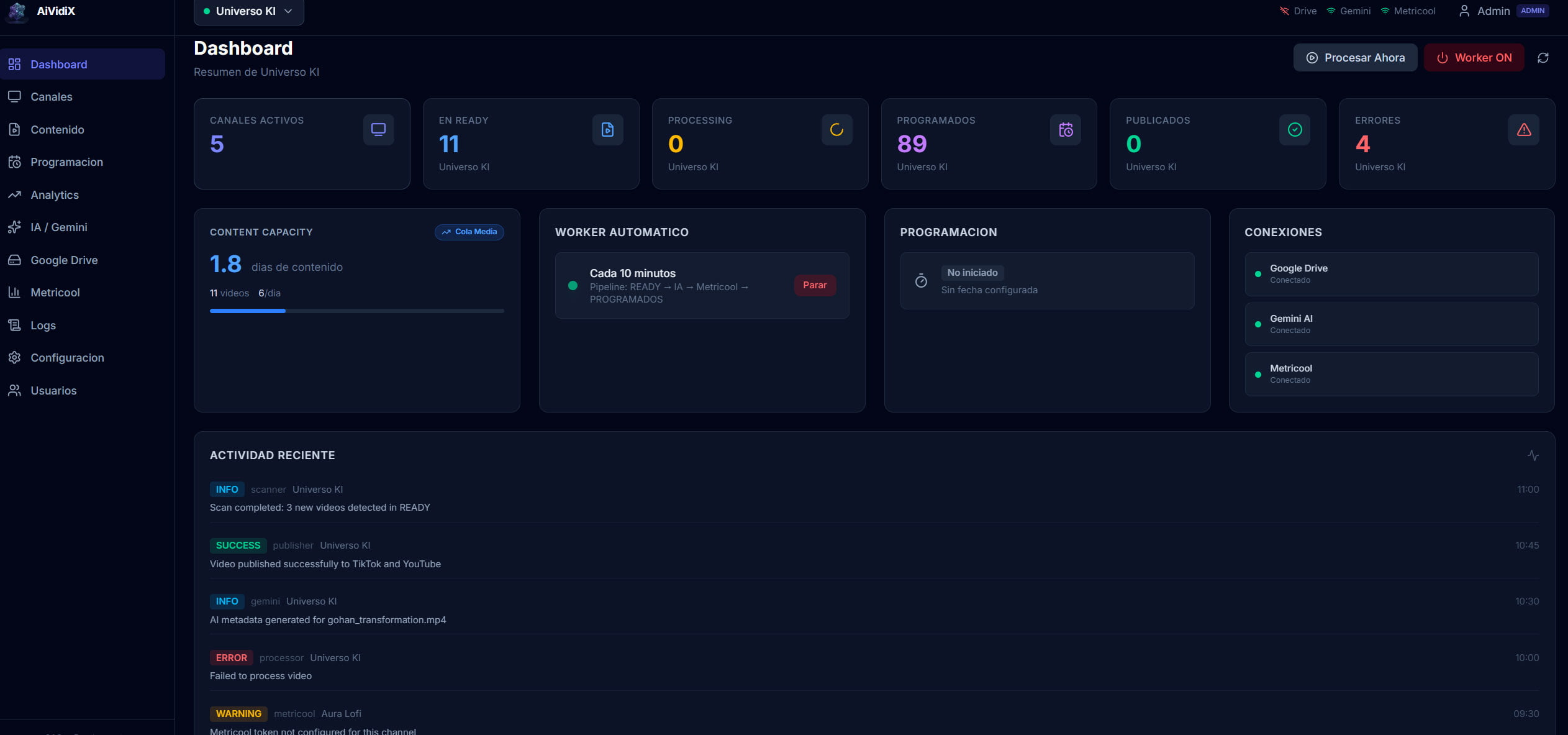Select the Analytics icon in the sidebar
The width and height of the screenshot is (1568, 735).
pyautogui.click(x=15, y=194)
